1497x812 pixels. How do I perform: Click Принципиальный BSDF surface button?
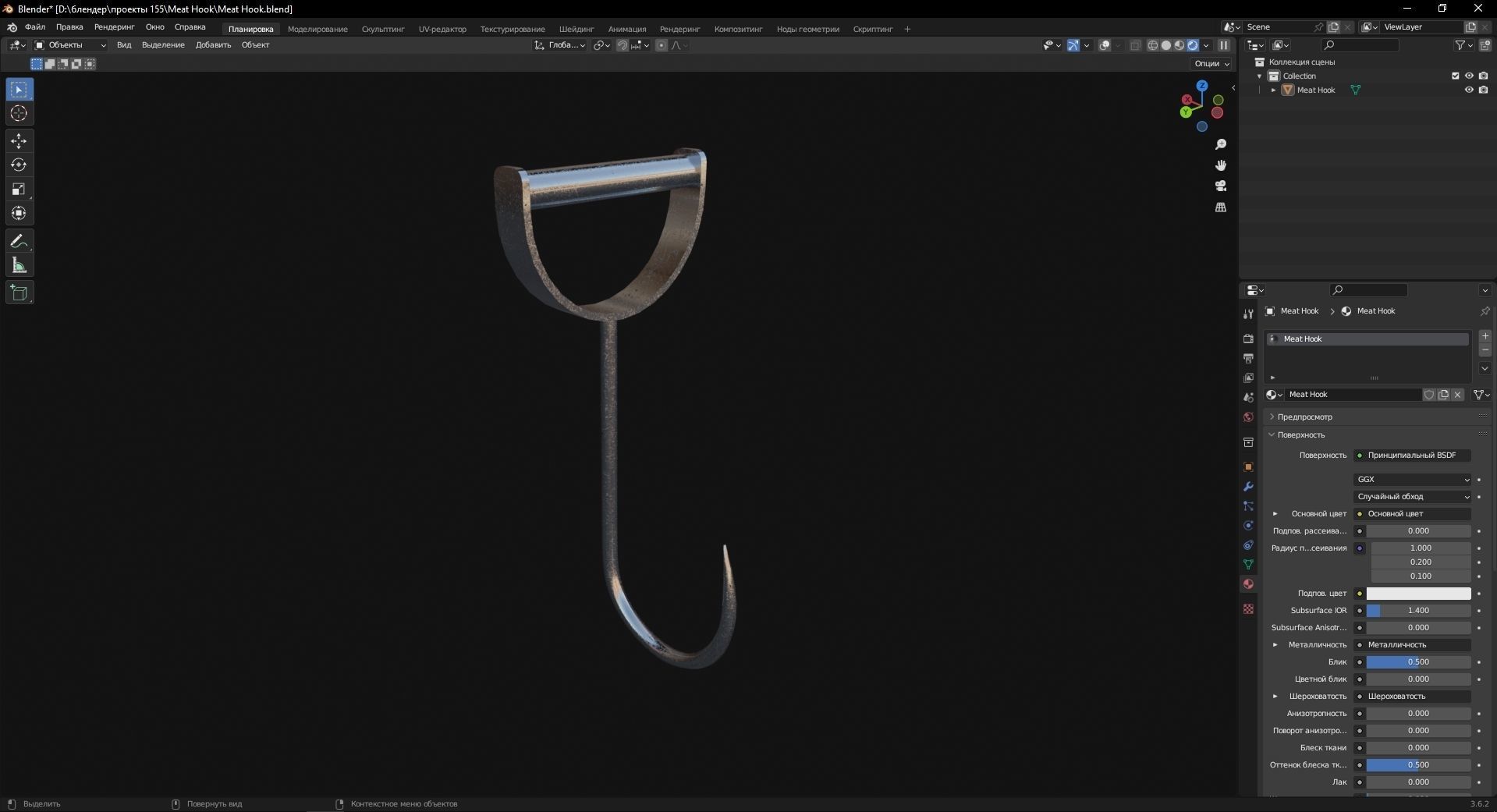click(1413, 456)
